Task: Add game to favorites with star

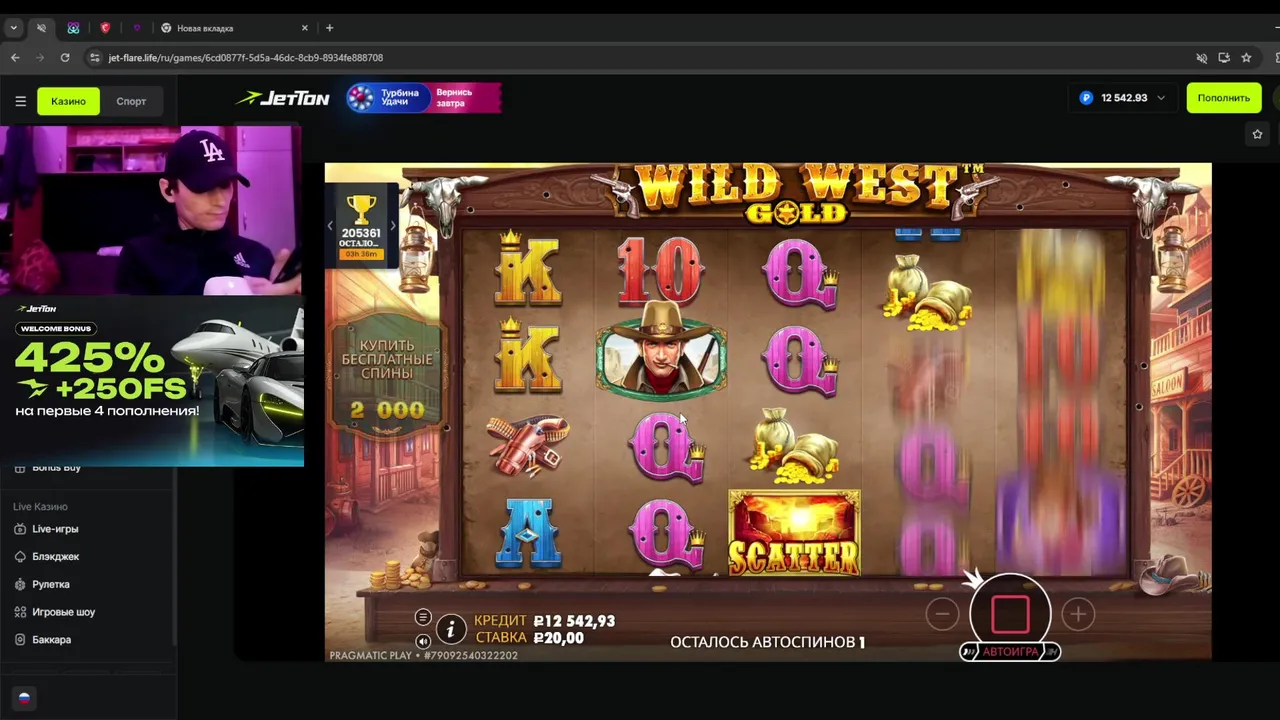Action: pos(1258,134)
